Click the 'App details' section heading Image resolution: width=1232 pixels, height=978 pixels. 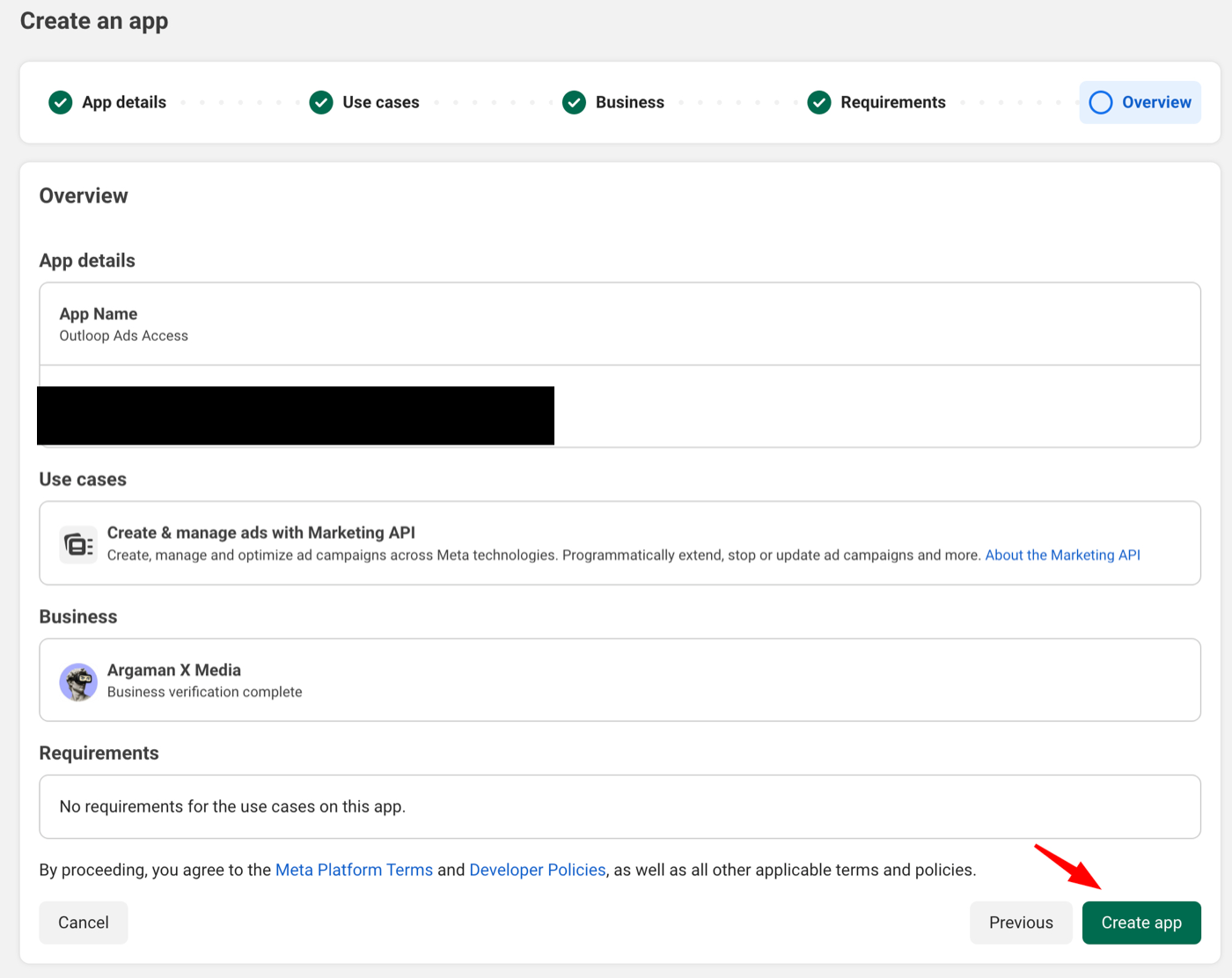pyautogui.click(x=87, y=261)
